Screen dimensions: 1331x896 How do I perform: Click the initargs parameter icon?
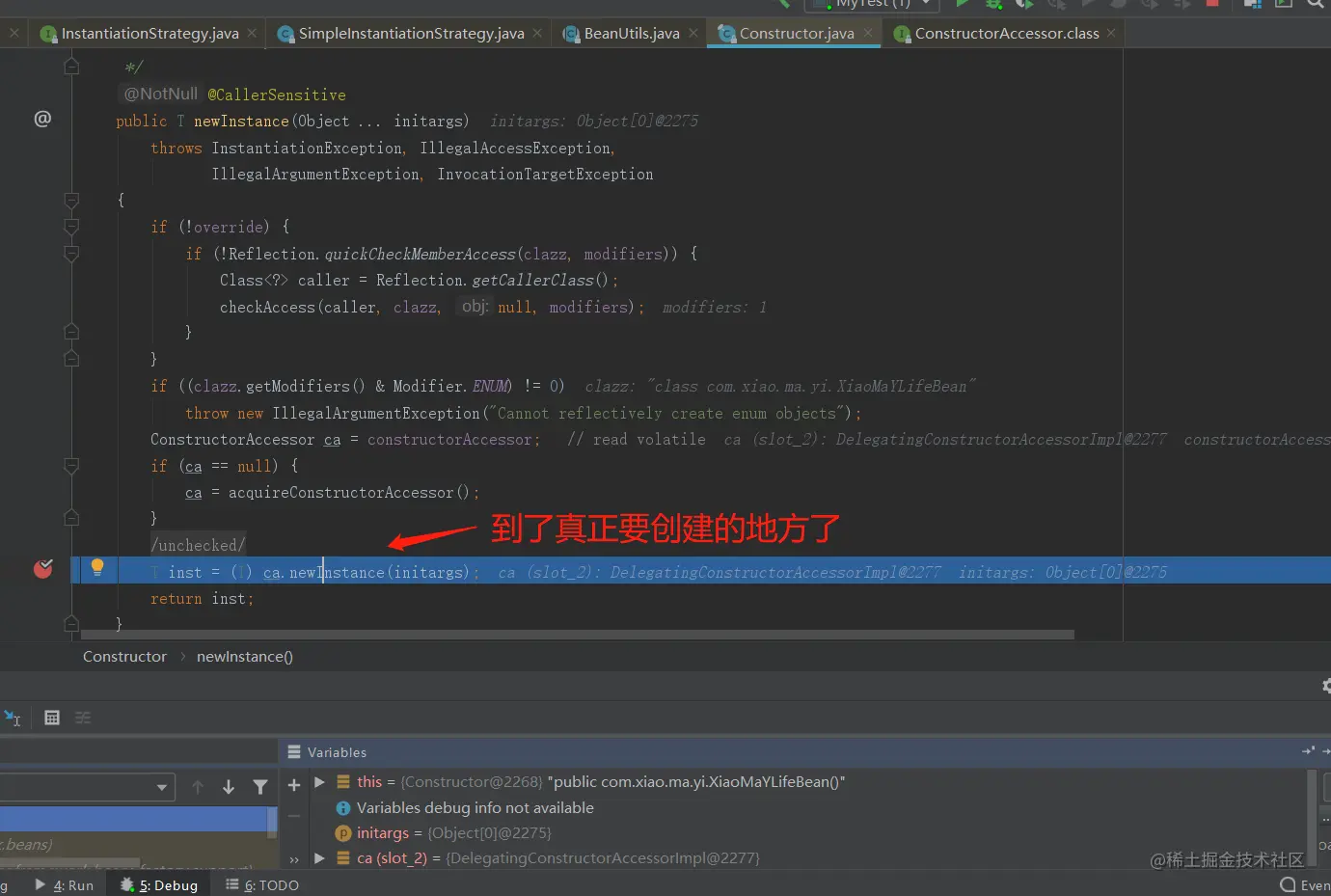pyautogui.click(x=342, y=833)
